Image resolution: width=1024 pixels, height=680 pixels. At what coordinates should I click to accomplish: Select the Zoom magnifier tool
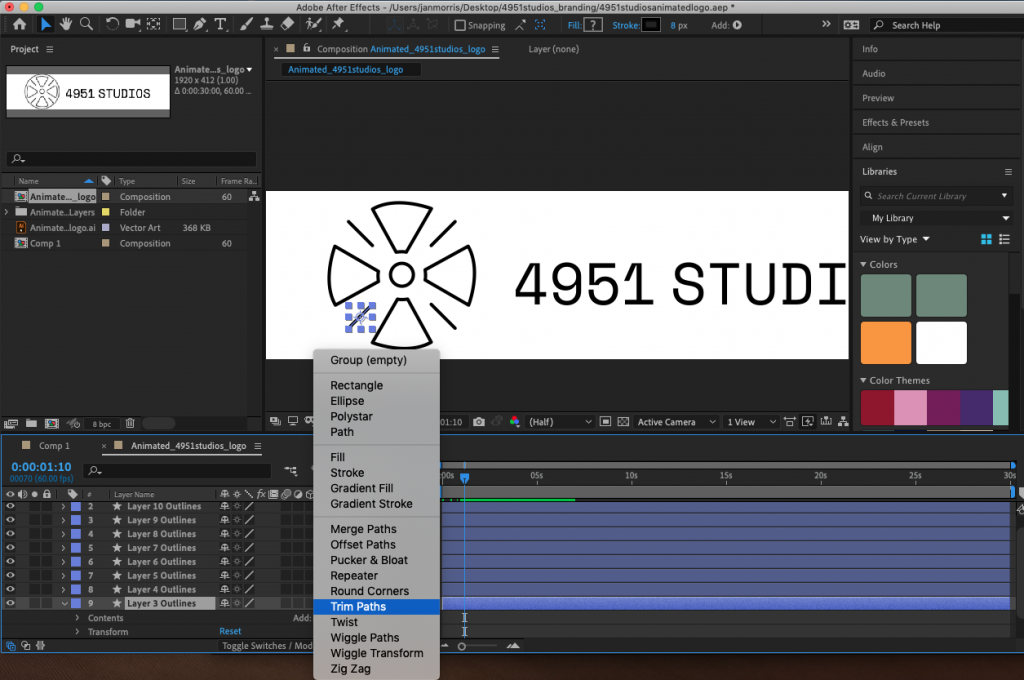86,24
